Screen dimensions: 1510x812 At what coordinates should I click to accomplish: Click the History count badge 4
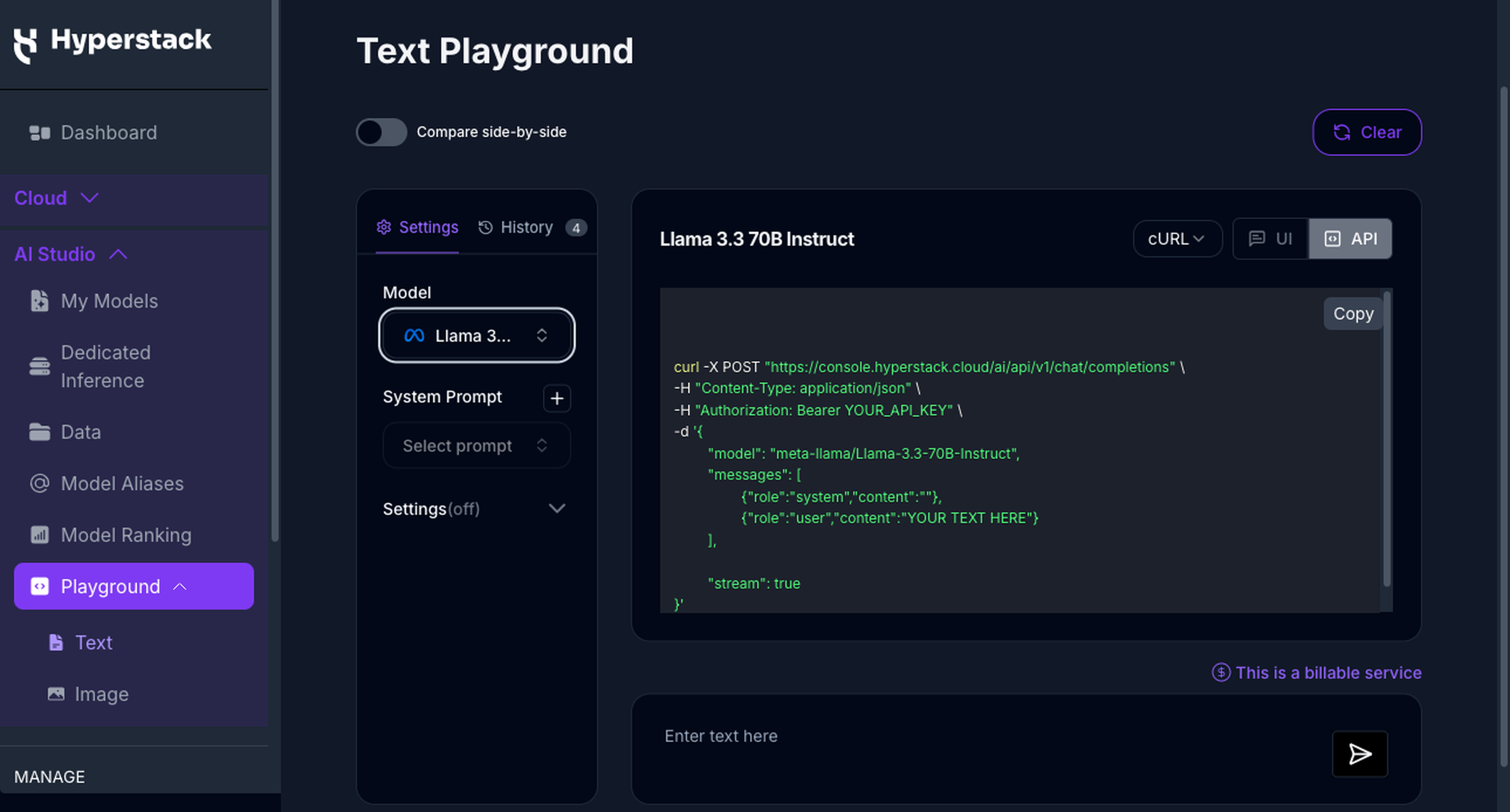[x=575, y=228]
